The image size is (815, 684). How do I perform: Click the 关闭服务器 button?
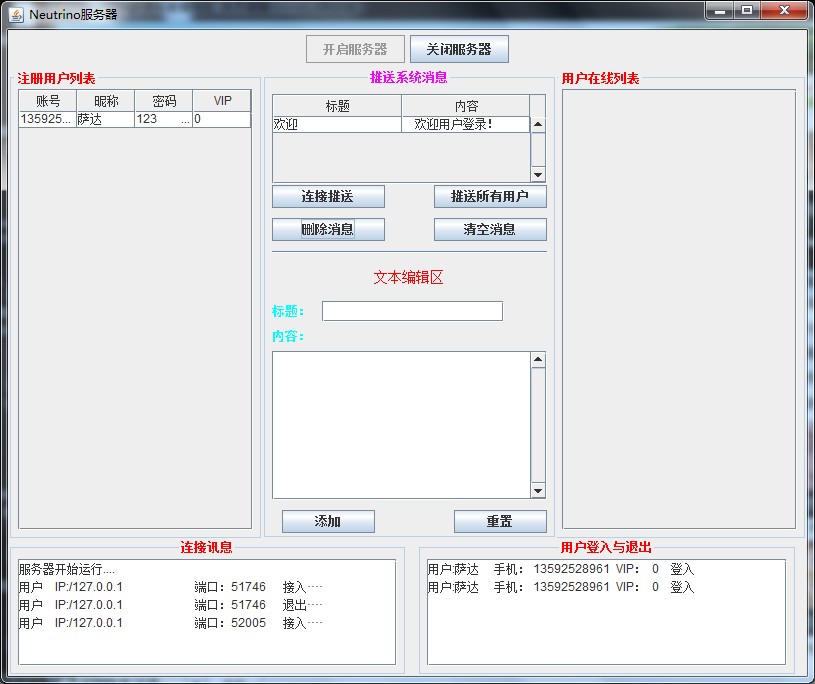click(x=459, y=49)
